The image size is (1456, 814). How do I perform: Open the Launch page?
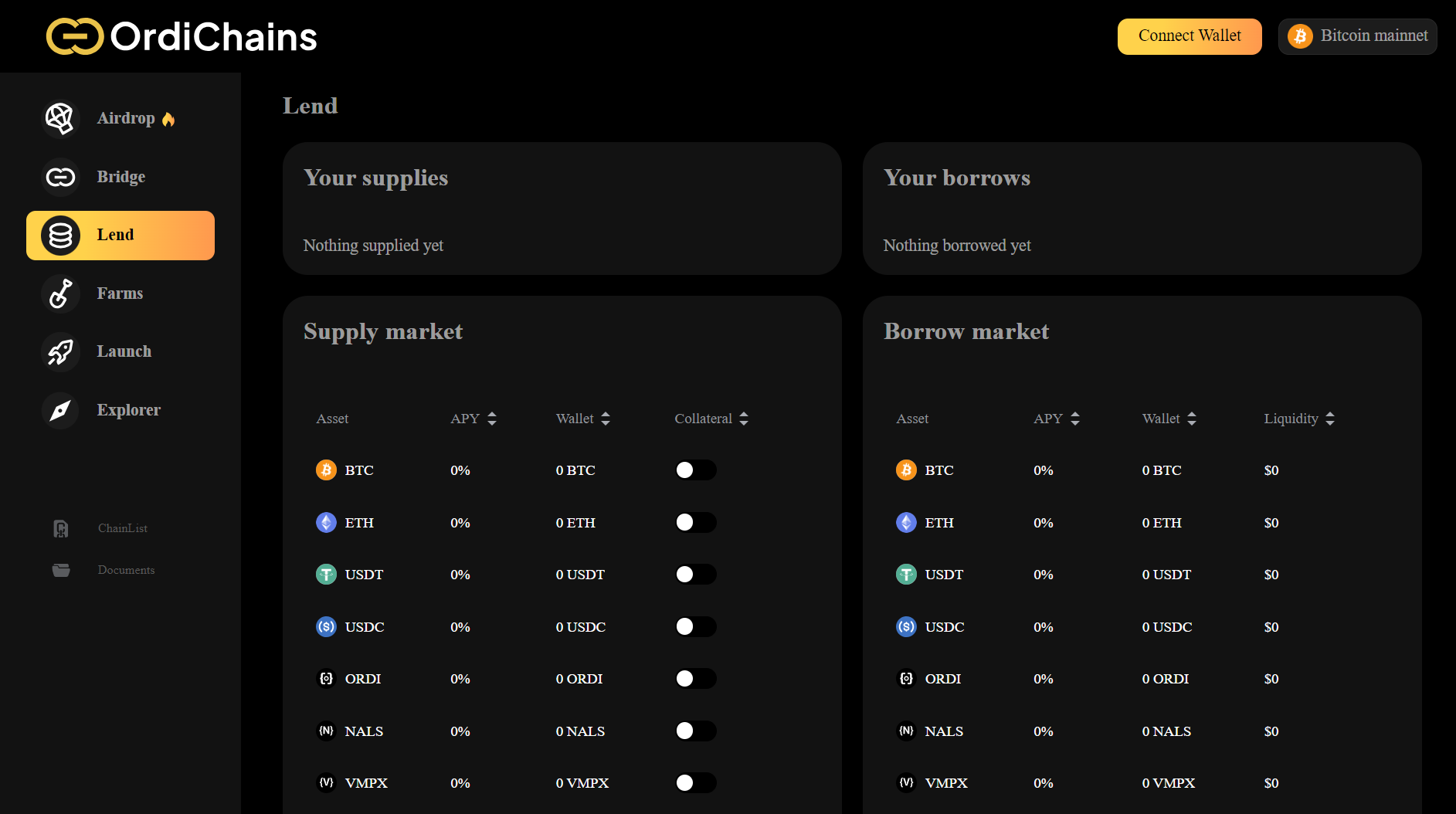(x=120, y=351)
